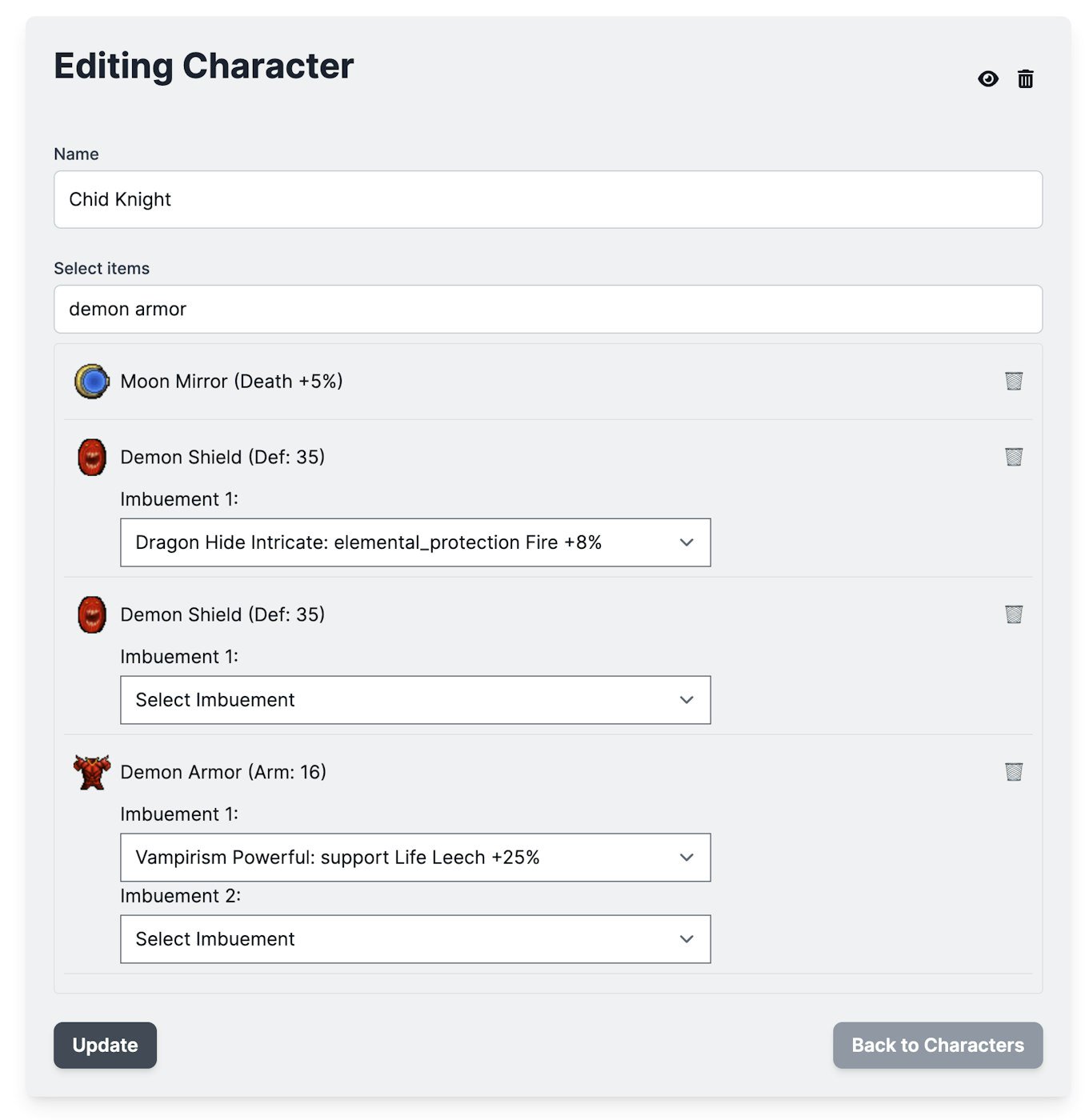Click the Select items search field

click(548, 309)
